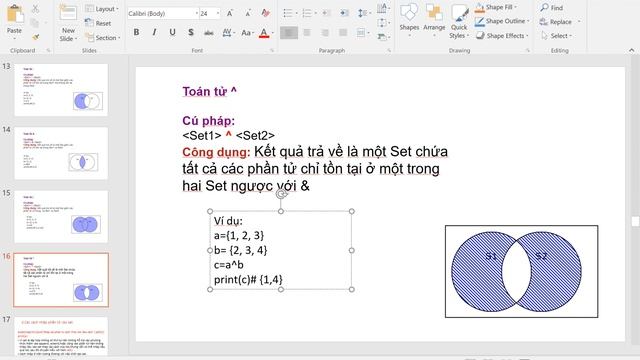Align text to the right
This screenshot has width=640, height=360.
coord(325,32)
